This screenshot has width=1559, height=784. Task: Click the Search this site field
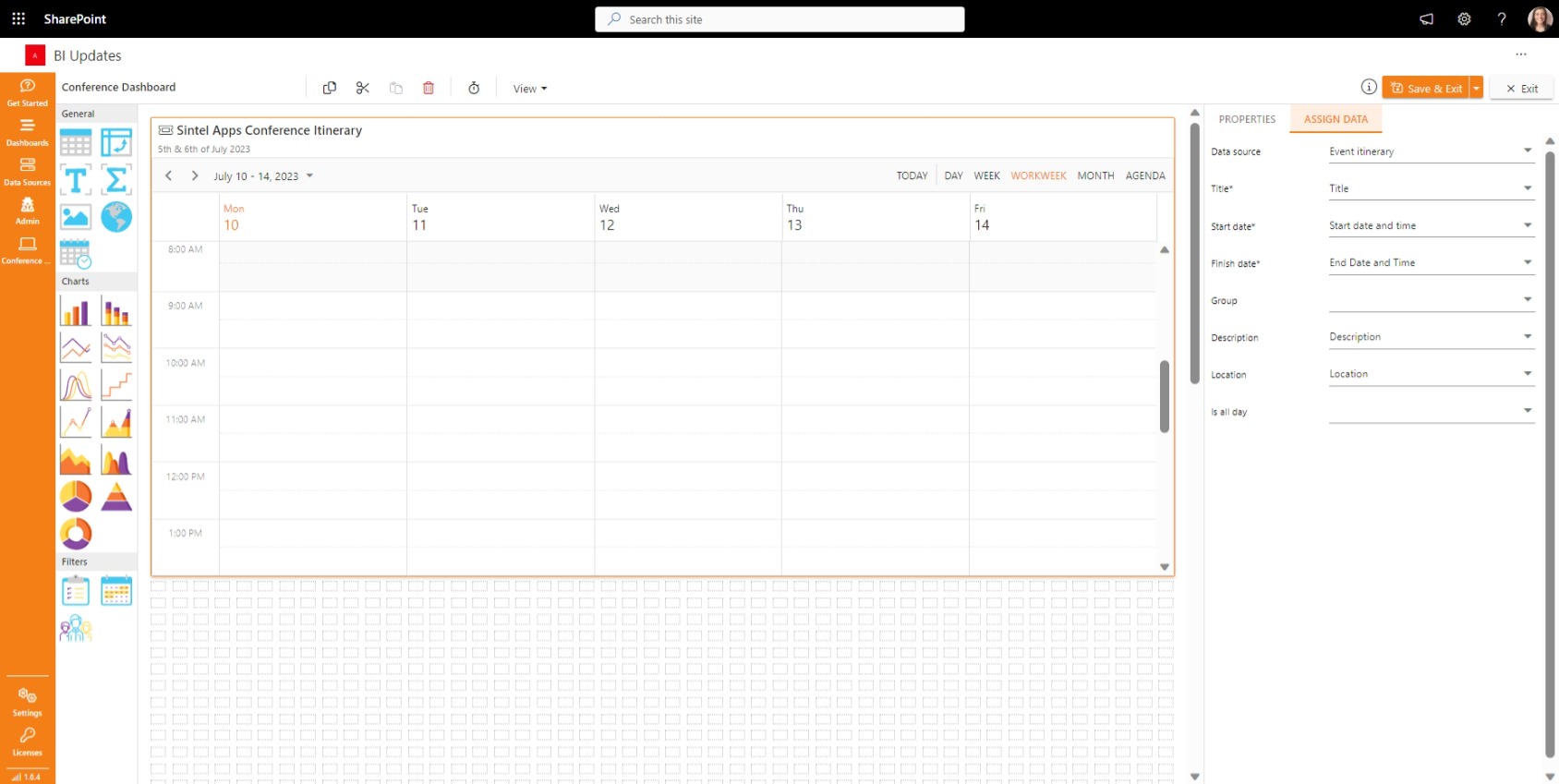[x=779, y=19]
